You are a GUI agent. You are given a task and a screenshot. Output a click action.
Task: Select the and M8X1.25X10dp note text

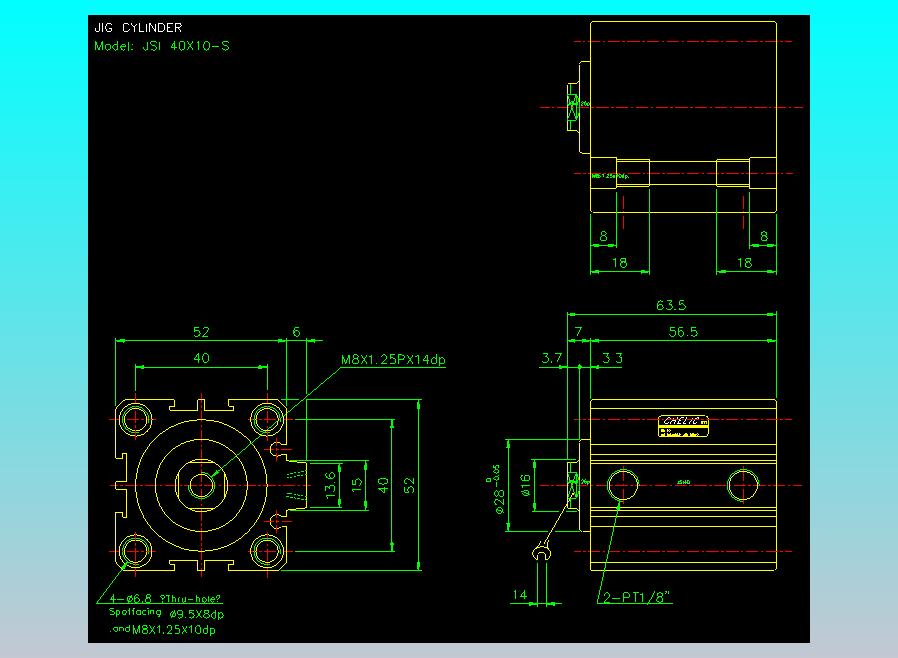click(x=163, y=629)
